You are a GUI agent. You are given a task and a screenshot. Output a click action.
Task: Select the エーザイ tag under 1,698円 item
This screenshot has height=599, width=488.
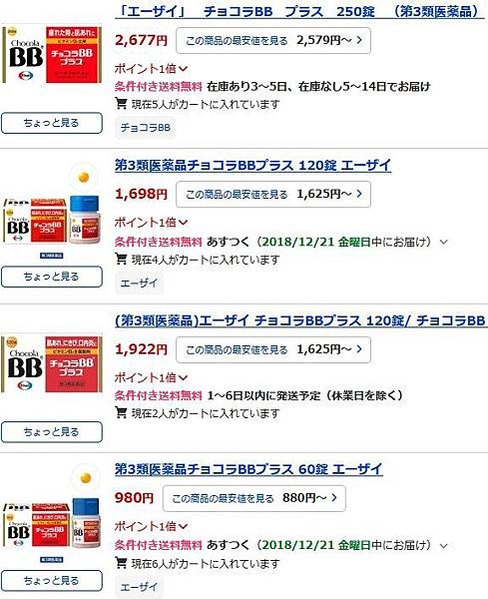139,283
